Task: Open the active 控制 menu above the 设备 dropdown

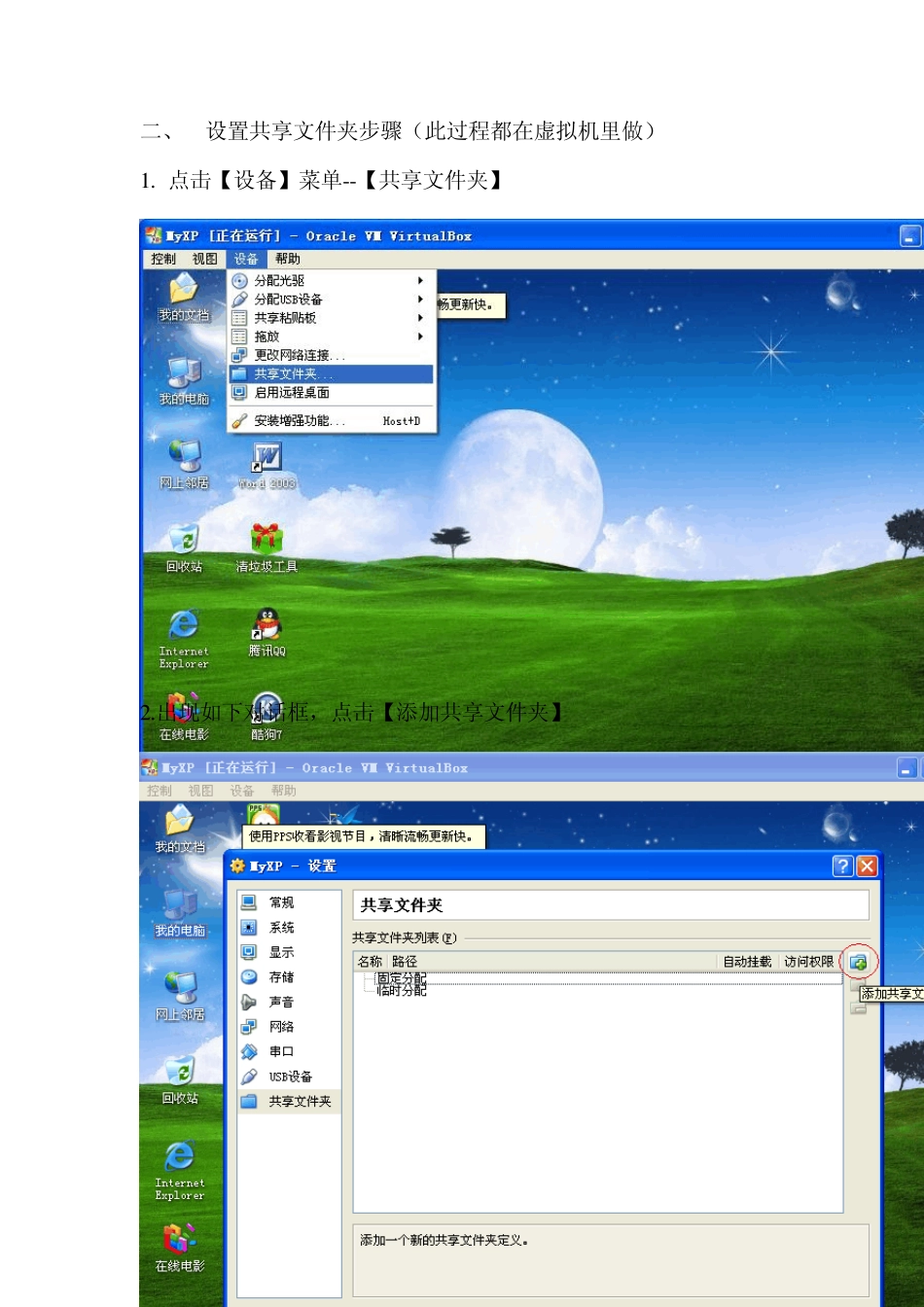Action: [163, 259]
